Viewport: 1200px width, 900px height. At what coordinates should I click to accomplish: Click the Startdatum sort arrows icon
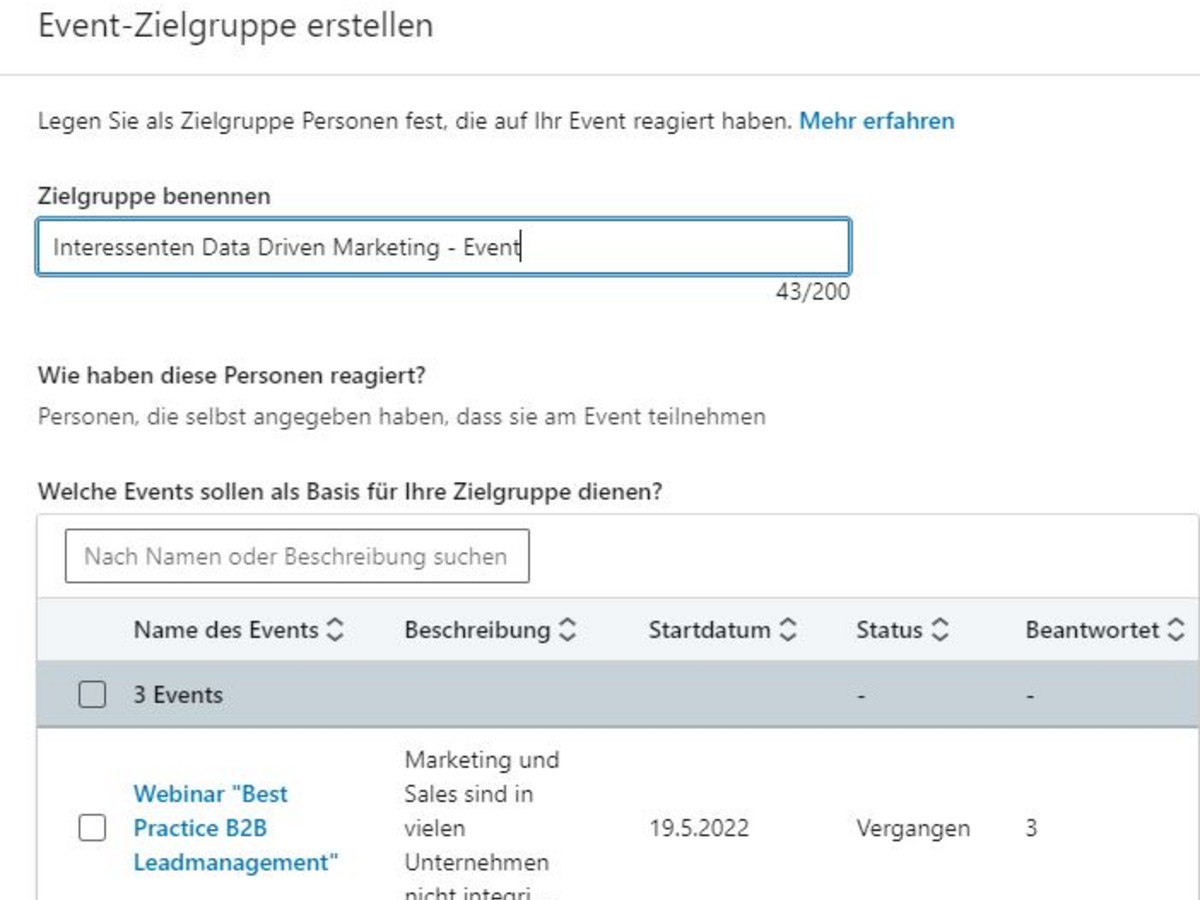point(788,630)
